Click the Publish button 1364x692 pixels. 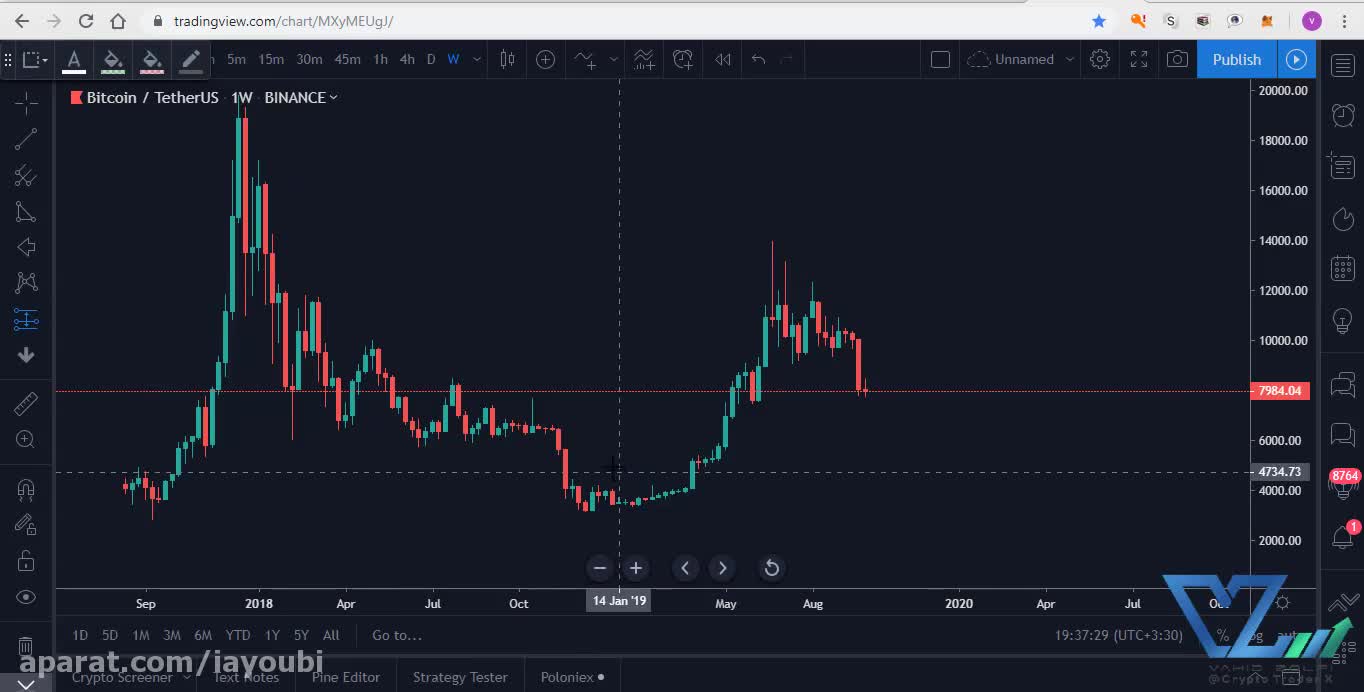click(1237, 59)
